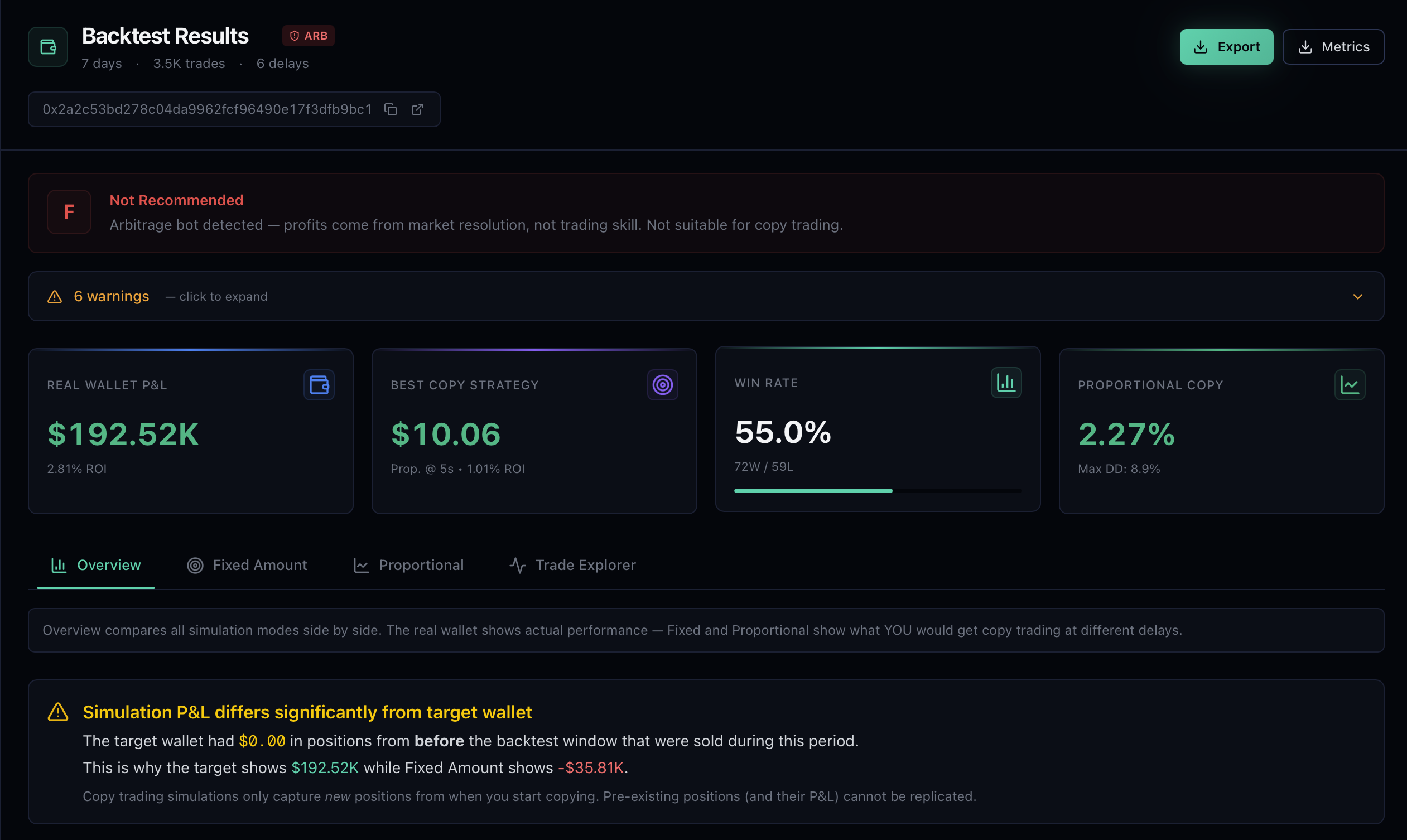
Task: Click the Metrics download button
Action: 1333,47
